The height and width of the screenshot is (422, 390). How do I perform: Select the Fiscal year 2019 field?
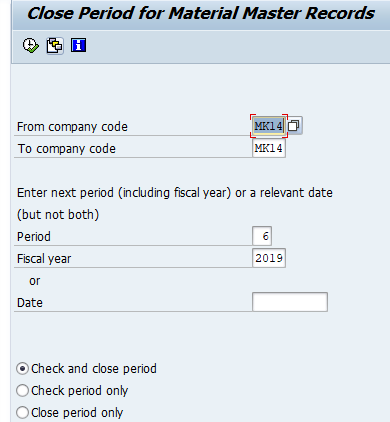pyautogui.click(x=269, y=258)
